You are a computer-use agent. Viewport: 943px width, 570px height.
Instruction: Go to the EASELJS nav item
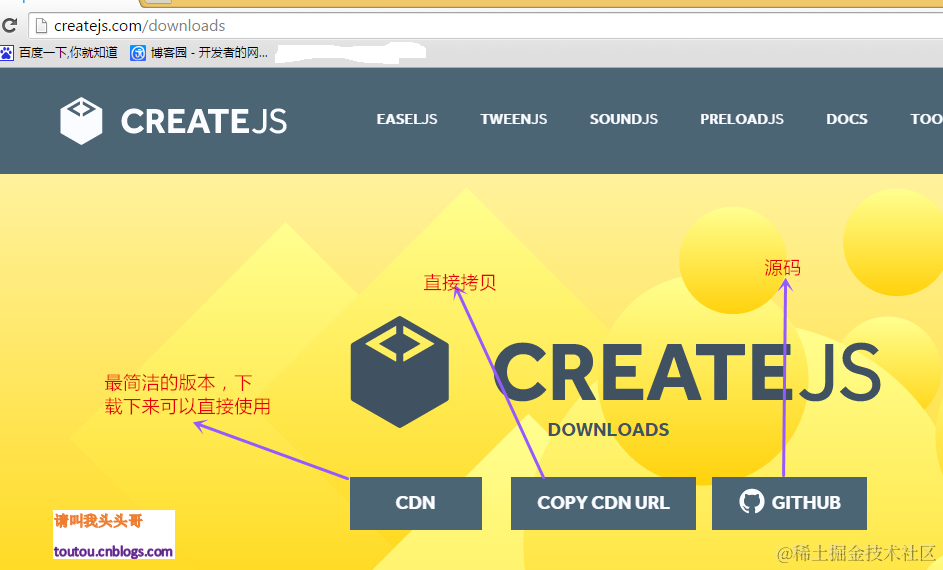[407, 119]
